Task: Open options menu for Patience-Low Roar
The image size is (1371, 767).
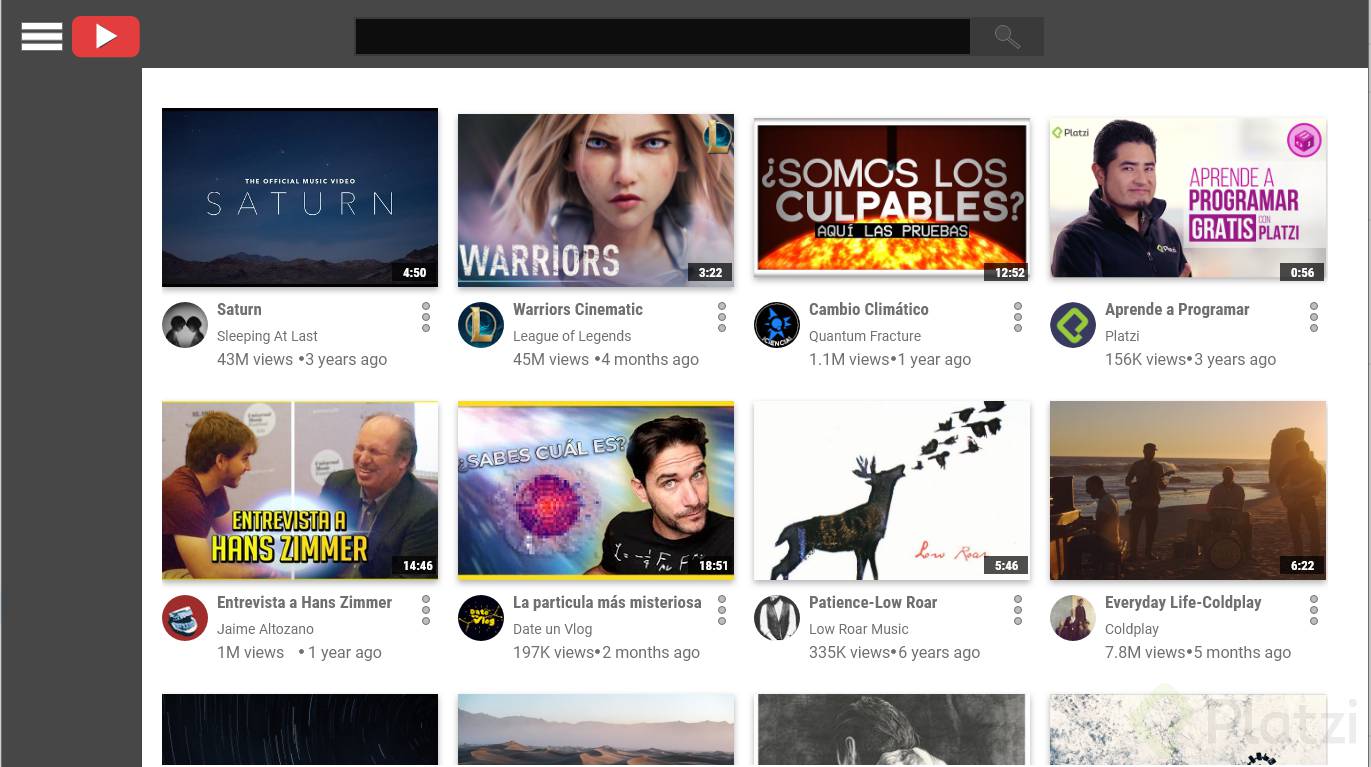Action: click(x=1018, y=610)
